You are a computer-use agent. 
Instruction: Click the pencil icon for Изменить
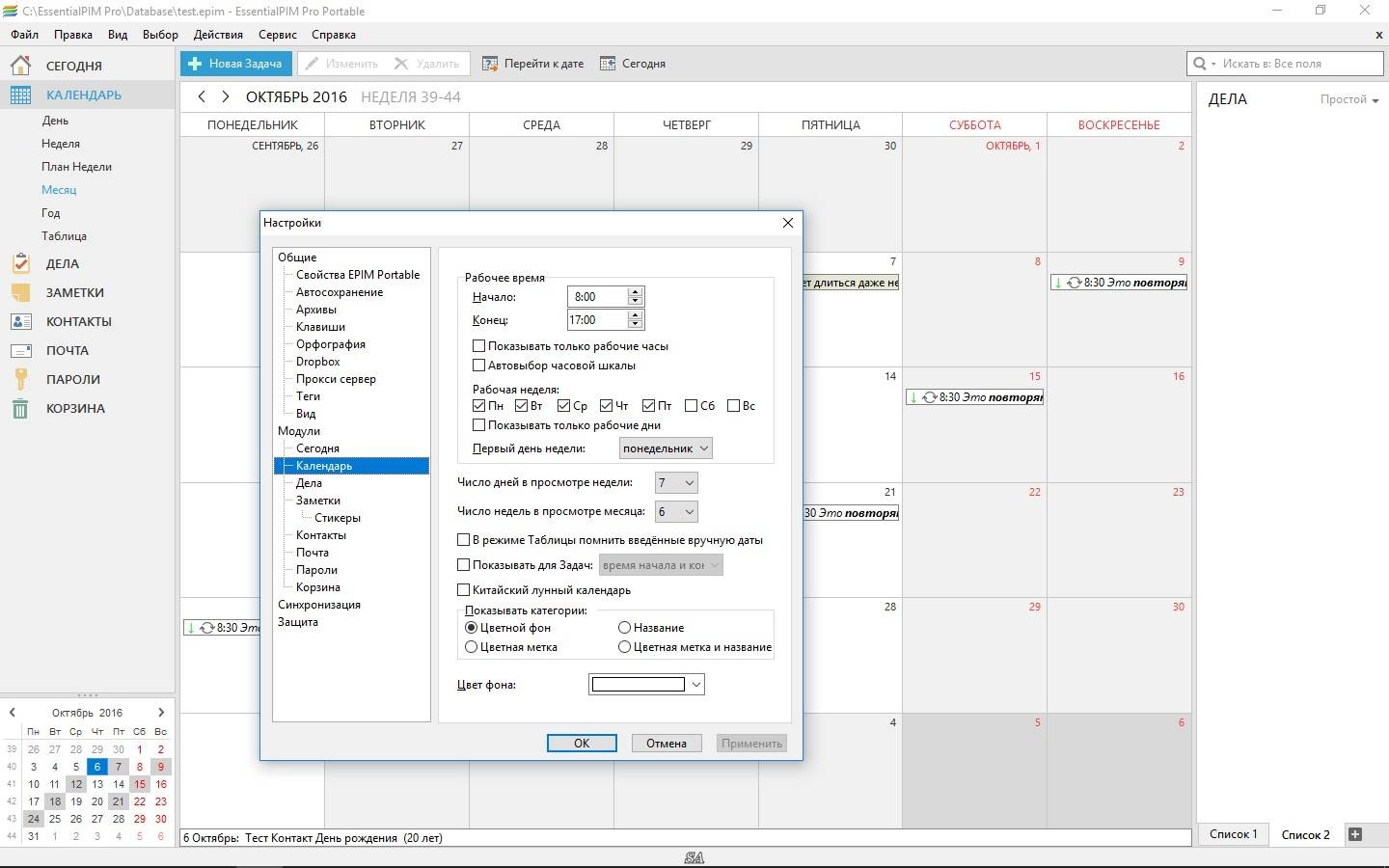point(313,64)
